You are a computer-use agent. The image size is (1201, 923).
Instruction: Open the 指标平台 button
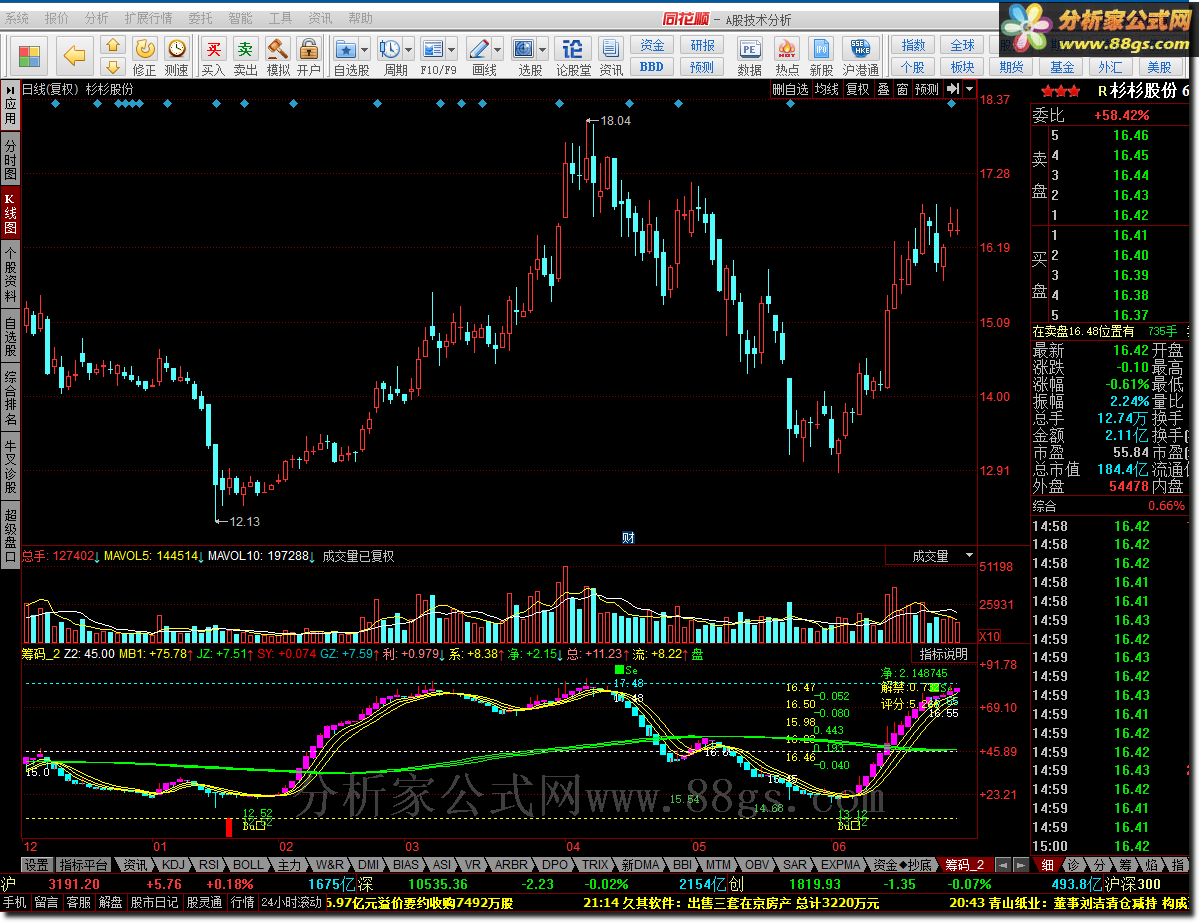coord(84,864)
